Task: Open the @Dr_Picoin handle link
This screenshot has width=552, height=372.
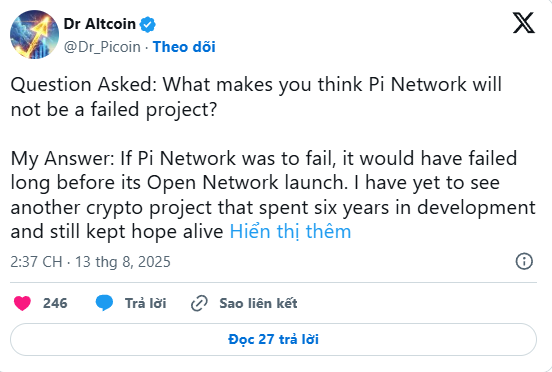Action: coord(102,47)
